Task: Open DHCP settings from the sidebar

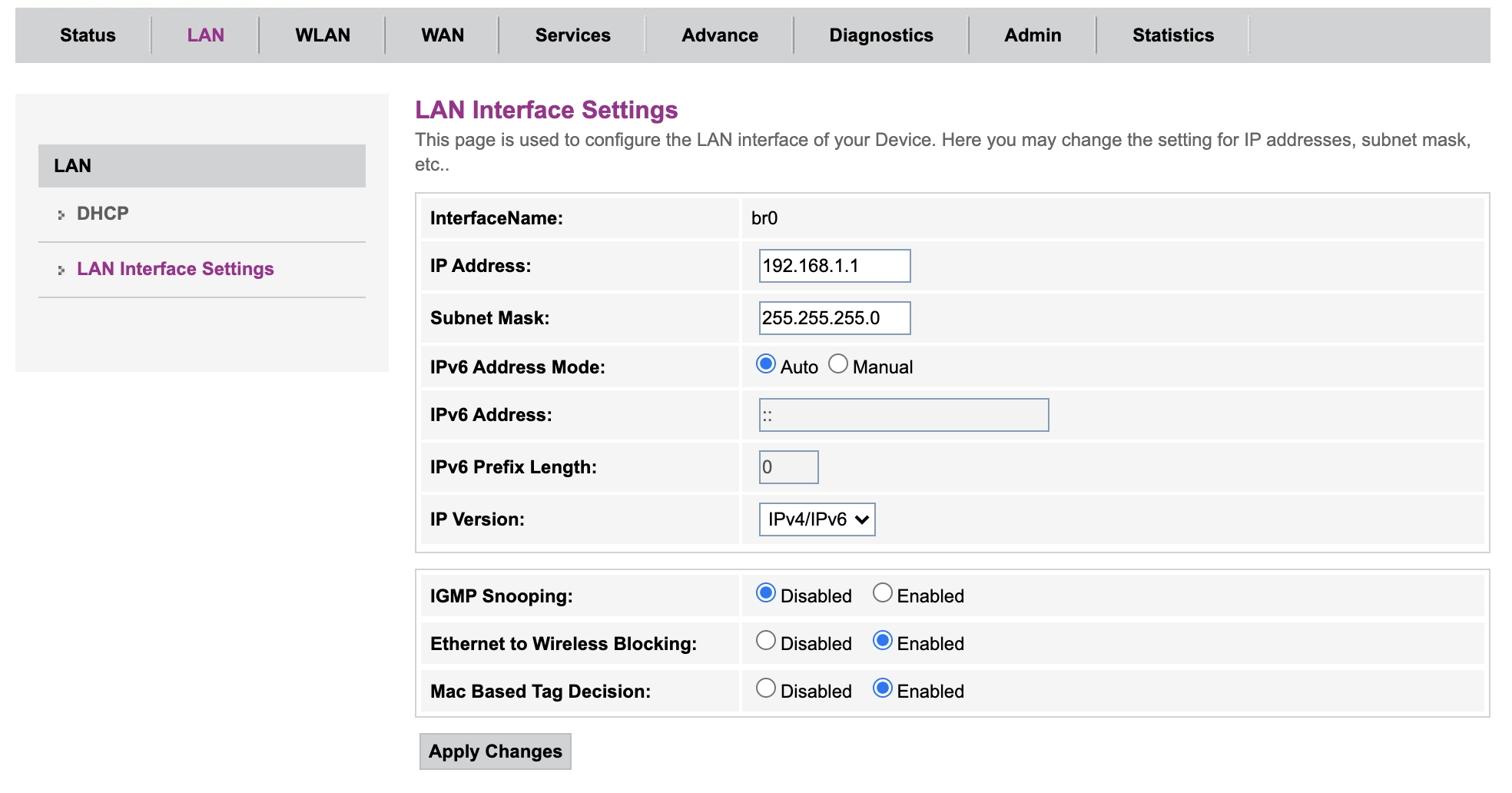Action: (x=102, y=213)
